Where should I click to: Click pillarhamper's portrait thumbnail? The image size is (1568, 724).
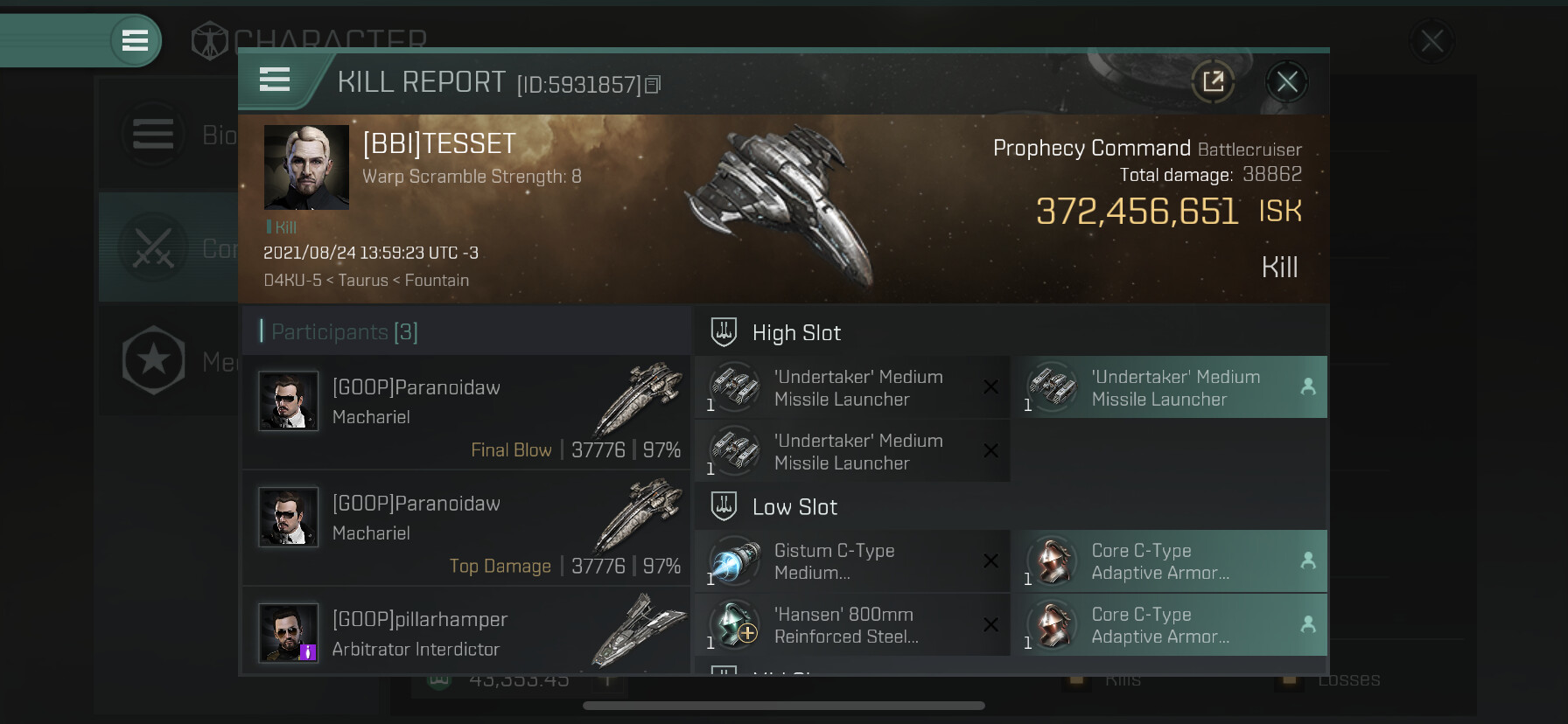288,634
